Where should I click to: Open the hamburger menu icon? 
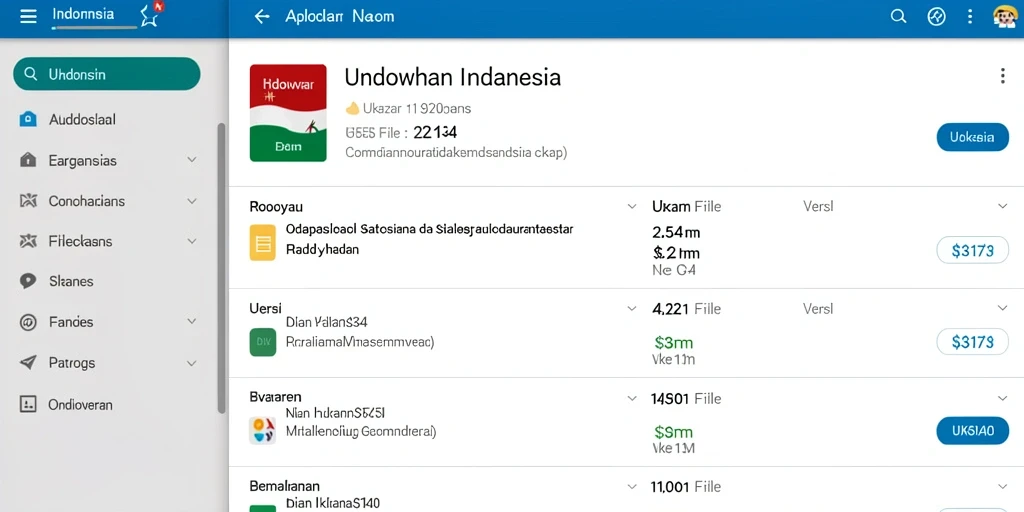pos(28,16)
